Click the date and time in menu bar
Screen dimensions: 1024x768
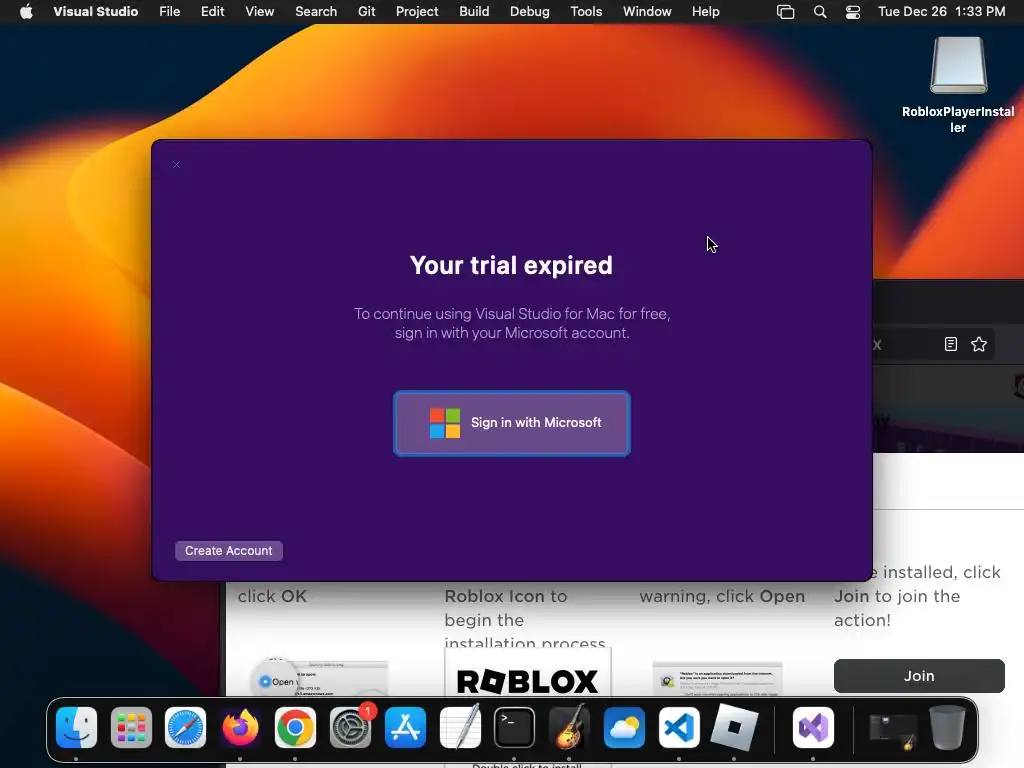pos(941,11)
